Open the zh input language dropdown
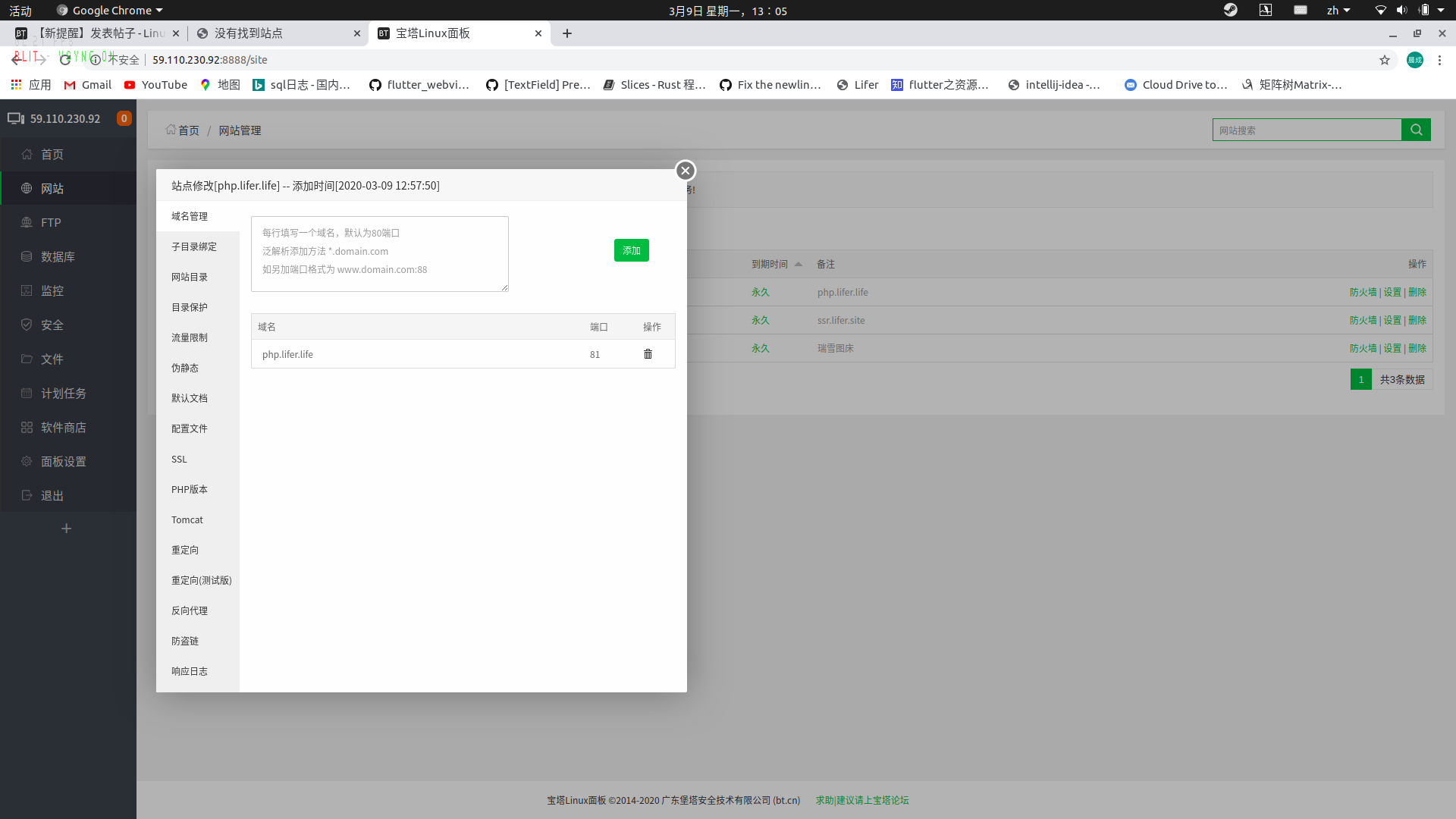Viewport: 1456px width, 819px height. [1338, 11]
